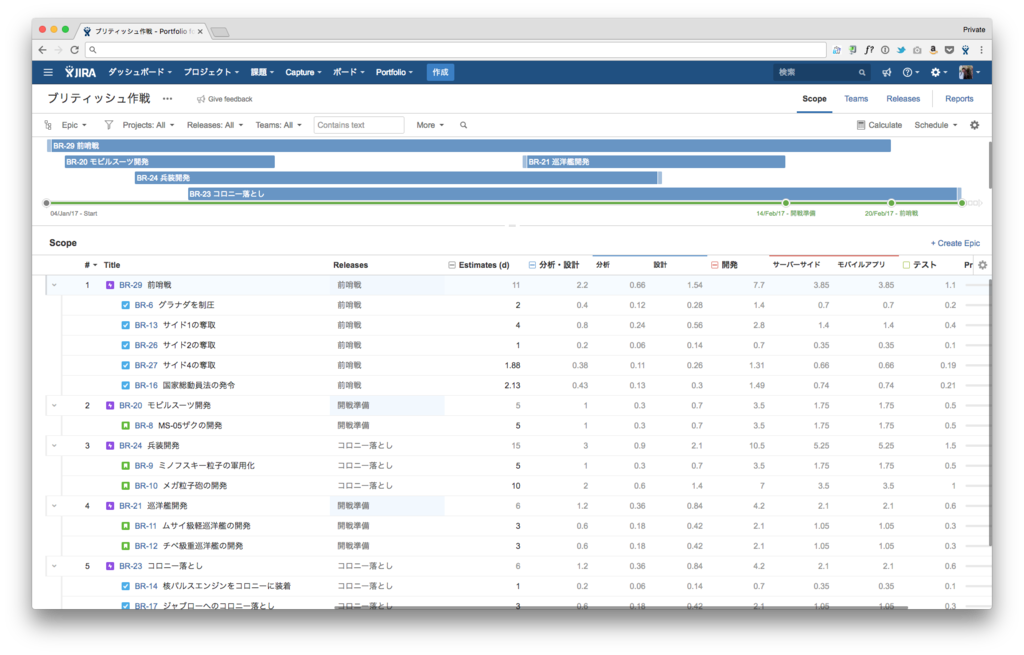Open the Epic hierarchy dropdown
This screenshot has height=655, width=1024.
(74, 125)
